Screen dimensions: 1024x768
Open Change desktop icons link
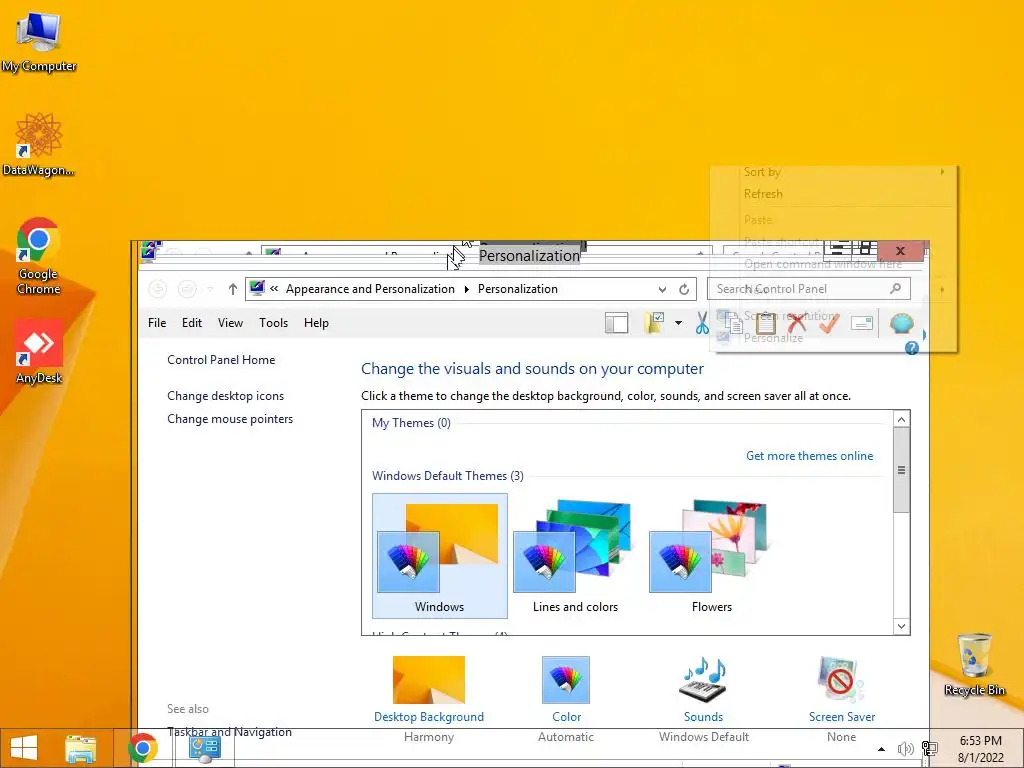point(225,396)
